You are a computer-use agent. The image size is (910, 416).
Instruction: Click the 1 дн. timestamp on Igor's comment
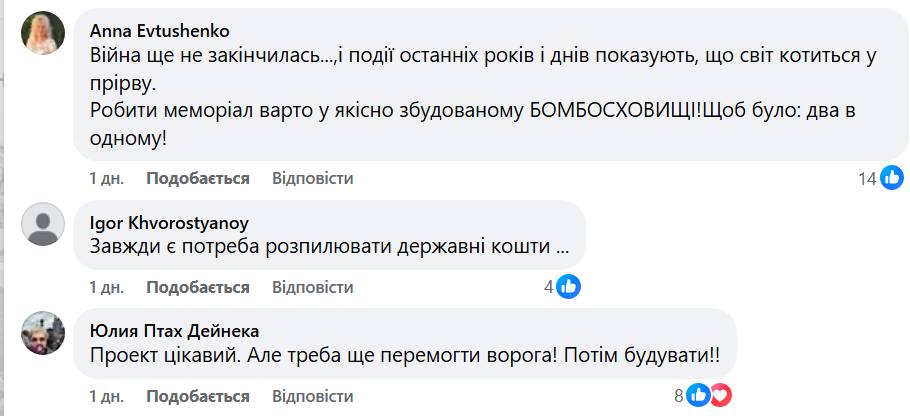tap(106, 287)
